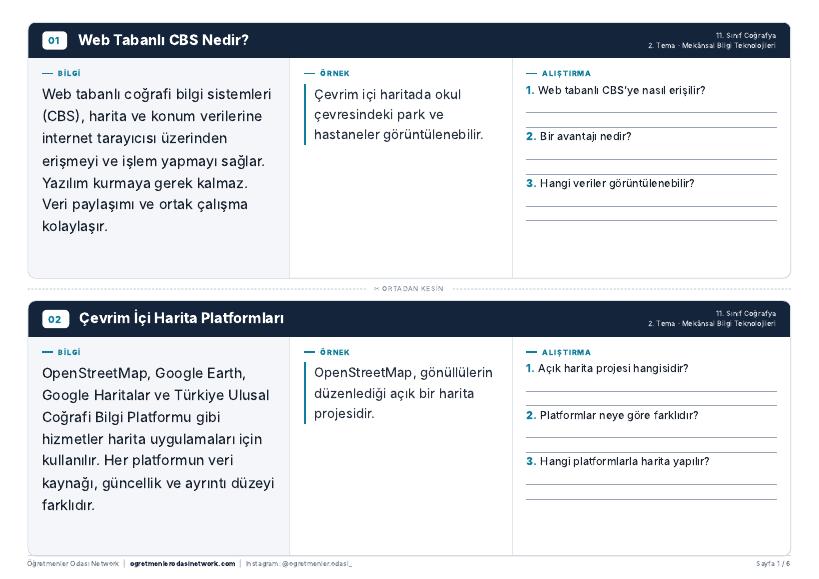Click the ÖRNEK label in card 02
Image resolution: width=819 pixels, height=579 pixels.
335,352
